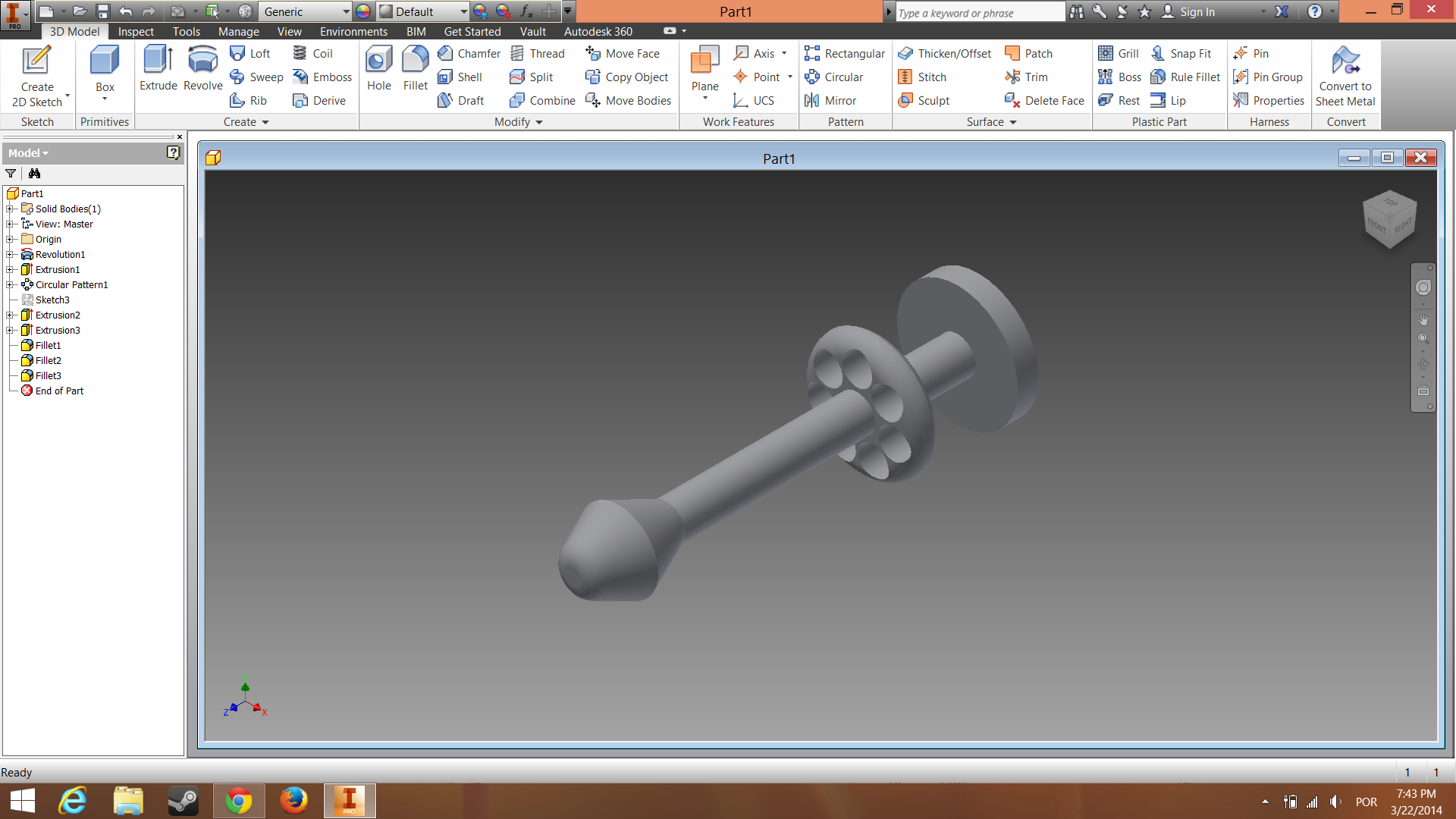
Task: Switch to the Inspect tab
Action: point(136,31)
